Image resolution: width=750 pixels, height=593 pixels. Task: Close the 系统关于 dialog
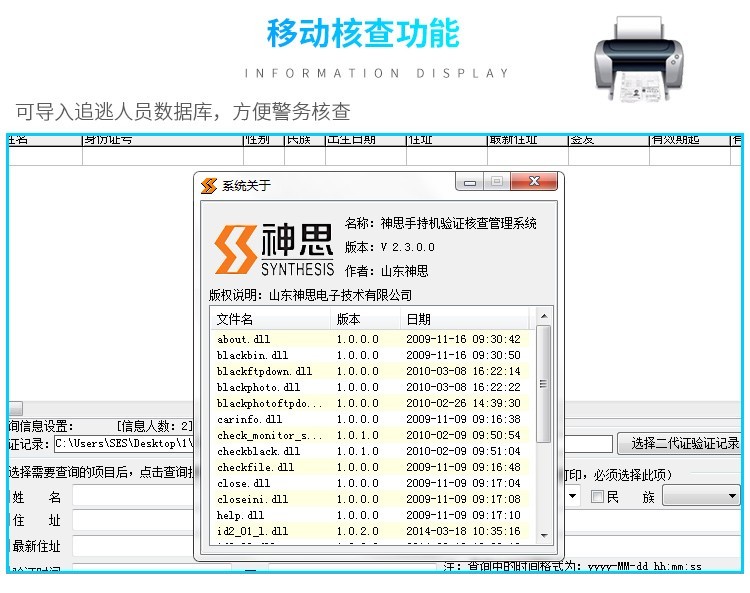(534, 181)
